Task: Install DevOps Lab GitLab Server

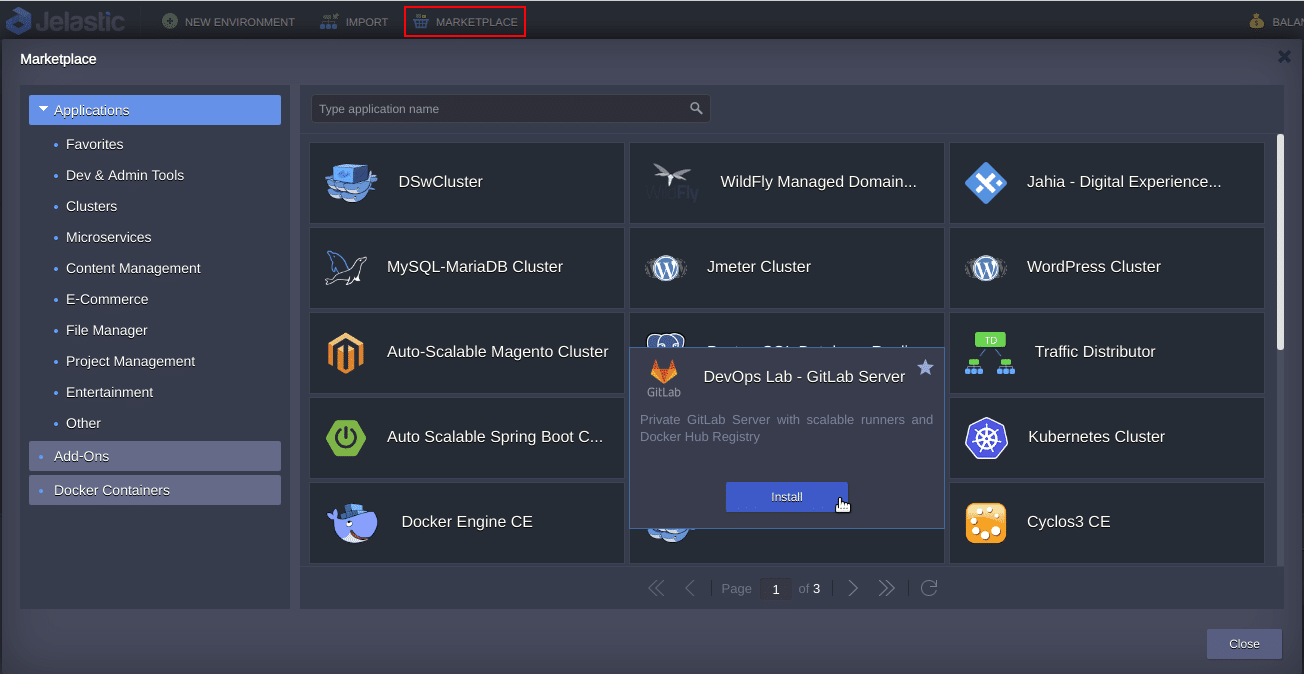Action: click(x=787, y=497)
